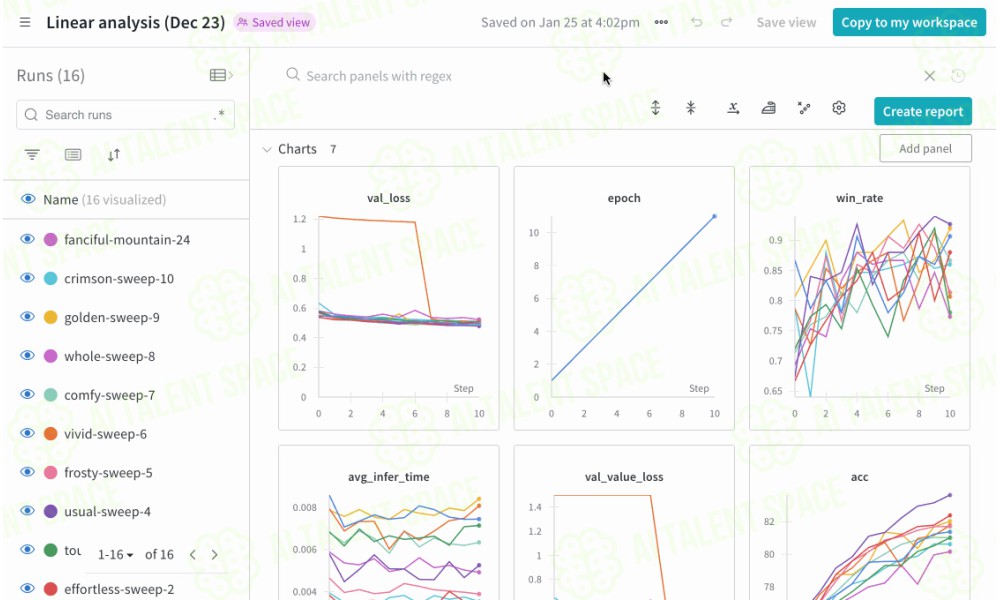This screenshot has height=600, width=1000.
Task: Open the fanciful-mountain-24 run
Action: (127, 240)
